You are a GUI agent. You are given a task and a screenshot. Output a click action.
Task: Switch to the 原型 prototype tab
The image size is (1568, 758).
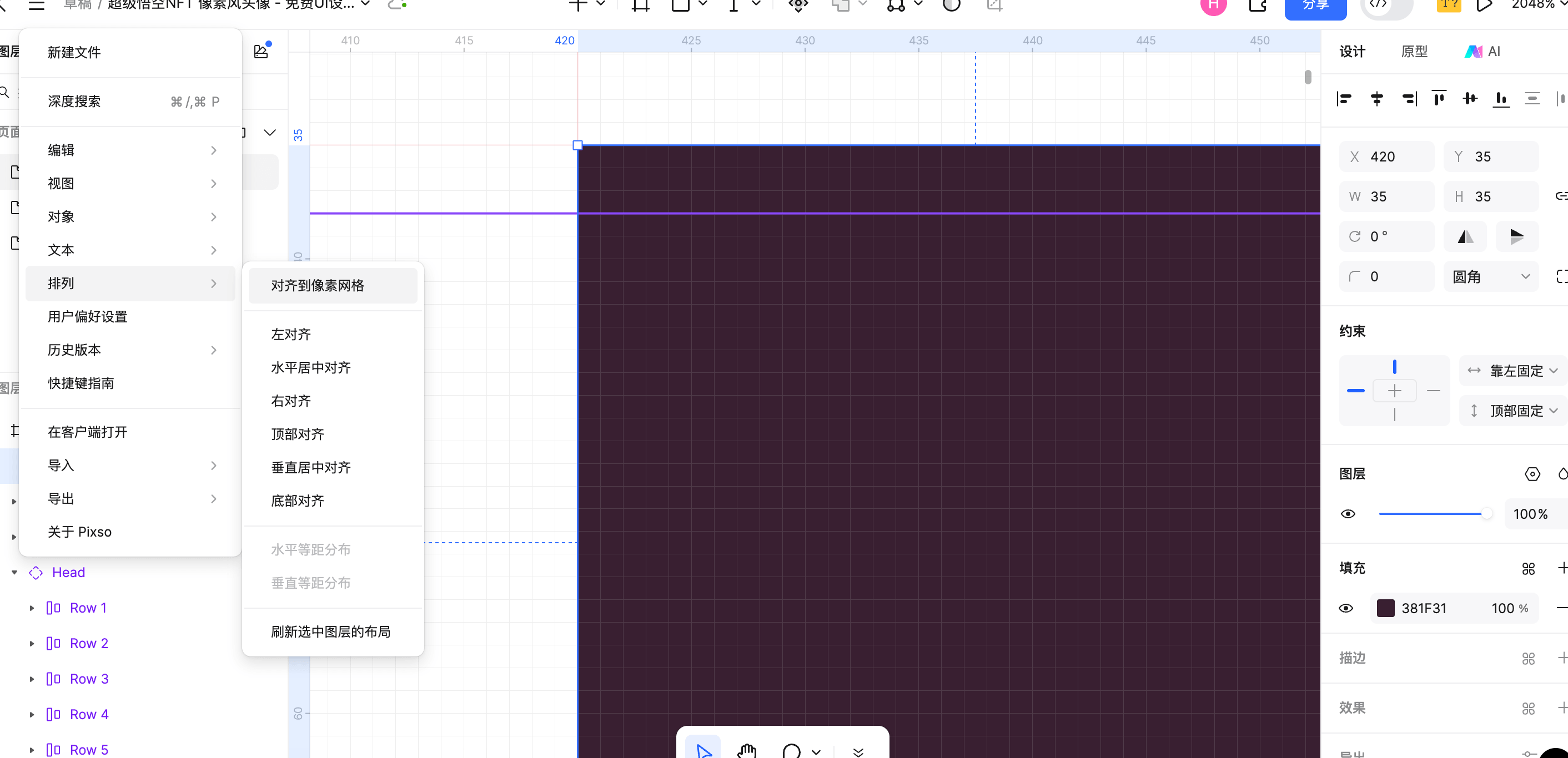[x=1414, y=52]
